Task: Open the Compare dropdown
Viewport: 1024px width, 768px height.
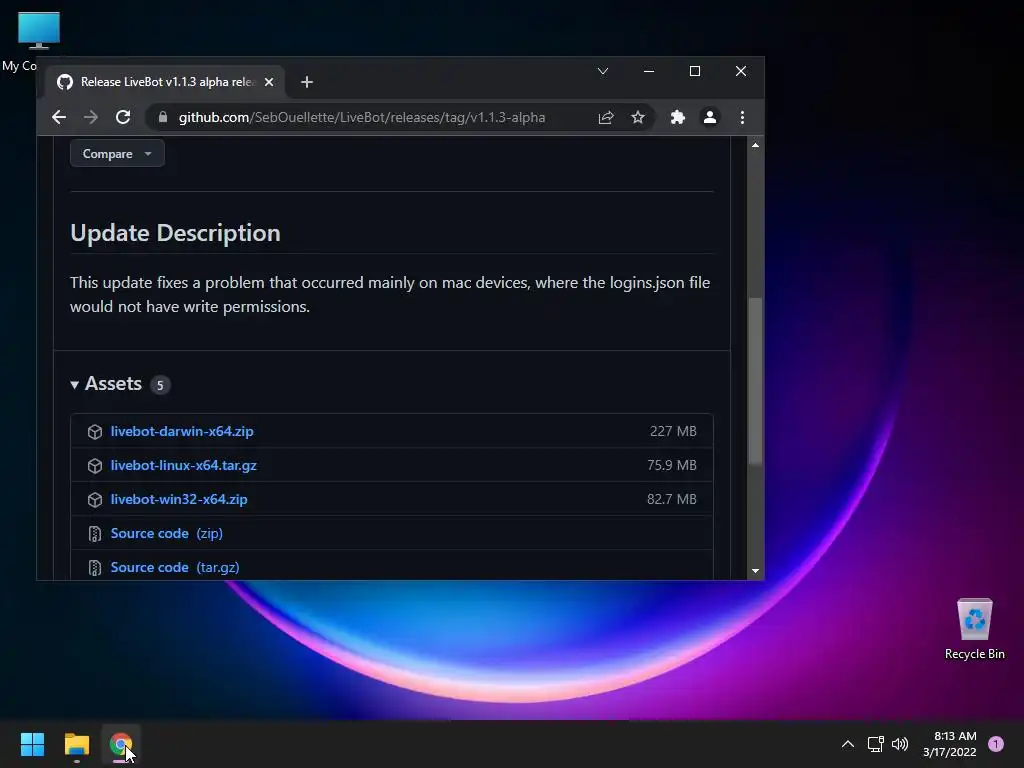Action: pos(117,154)
